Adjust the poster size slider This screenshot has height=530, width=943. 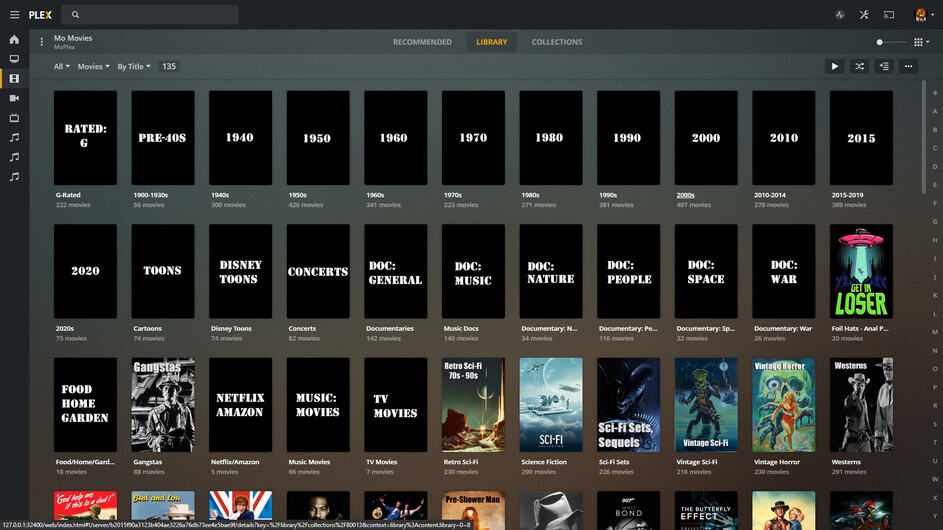click(891, 42)
